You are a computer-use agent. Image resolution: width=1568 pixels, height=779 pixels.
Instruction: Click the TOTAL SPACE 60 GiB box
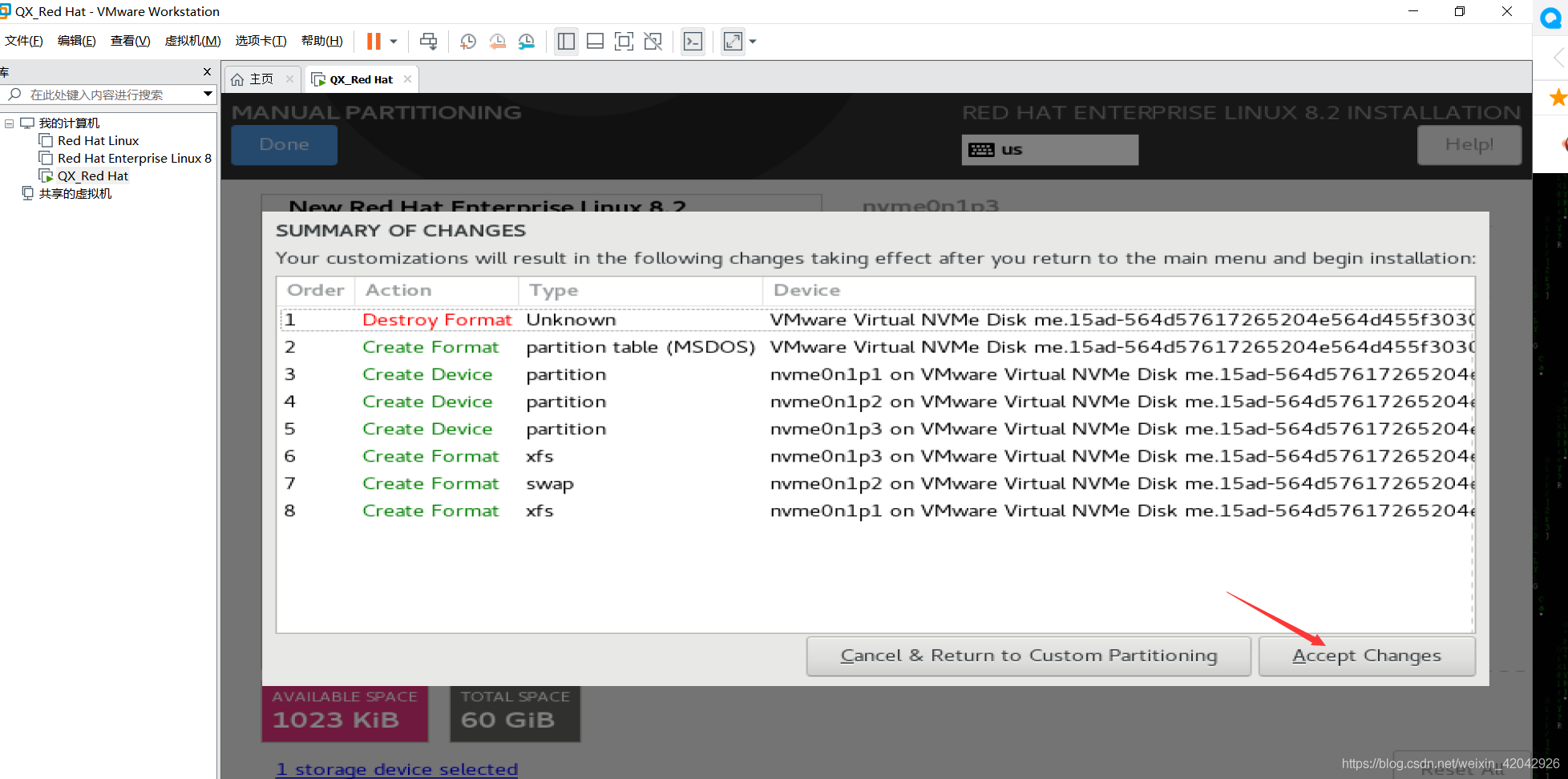tap(515, 712)
